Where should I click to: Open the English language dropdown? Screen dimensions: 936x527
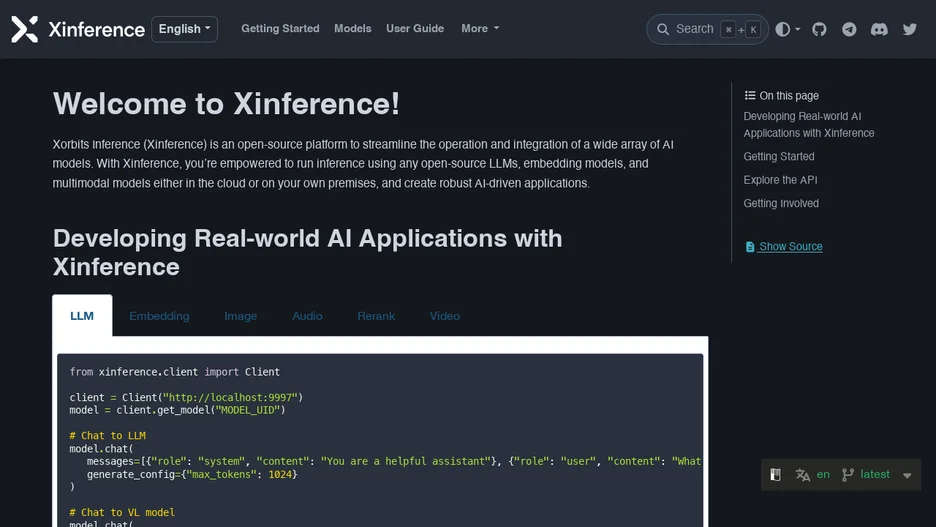coord(184,29)
